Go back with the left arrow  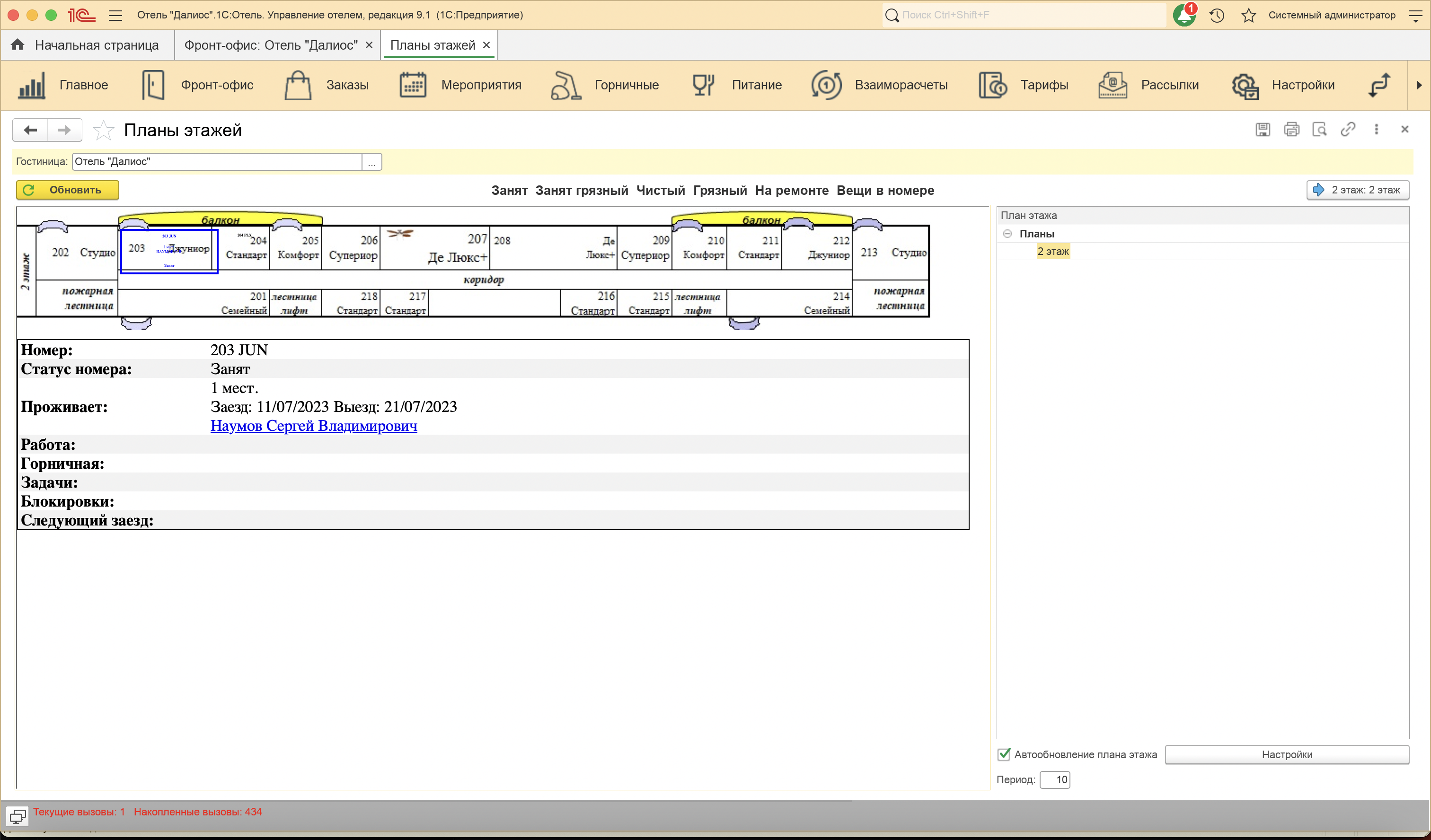pyautogui.click(x=30, y=130)
